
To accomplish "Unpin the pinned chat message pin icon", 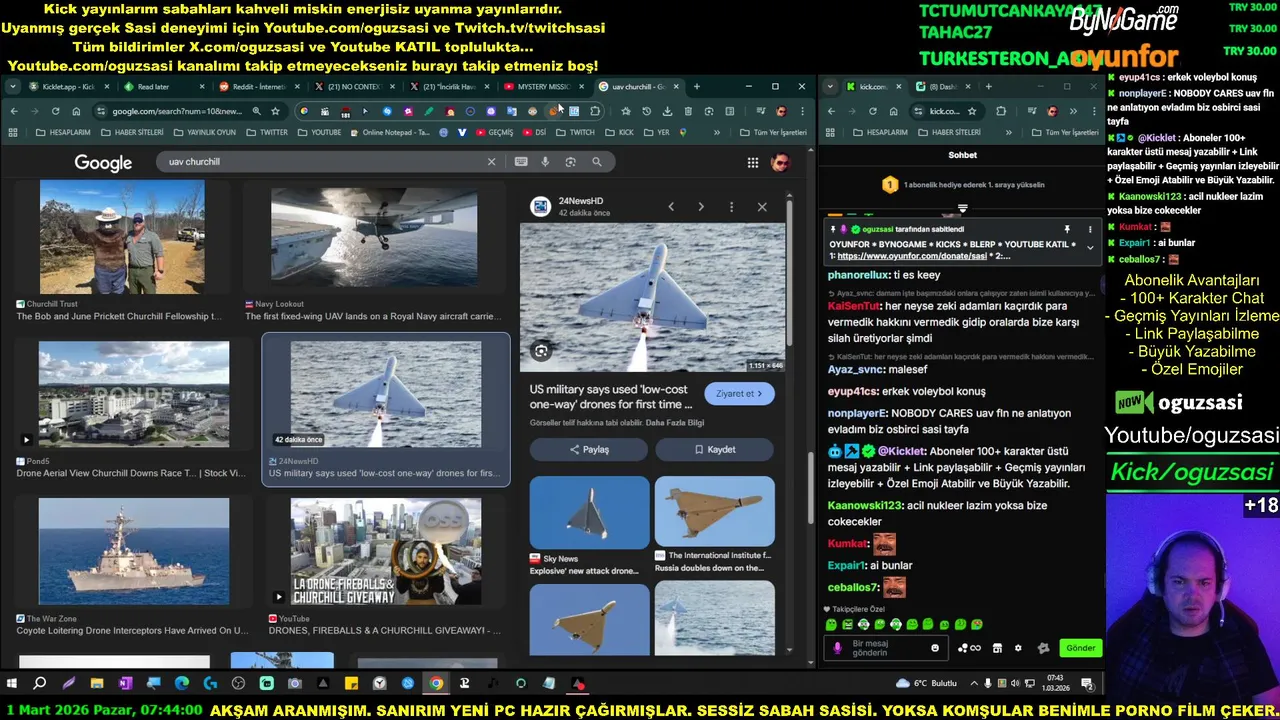I will (1067, 229).
